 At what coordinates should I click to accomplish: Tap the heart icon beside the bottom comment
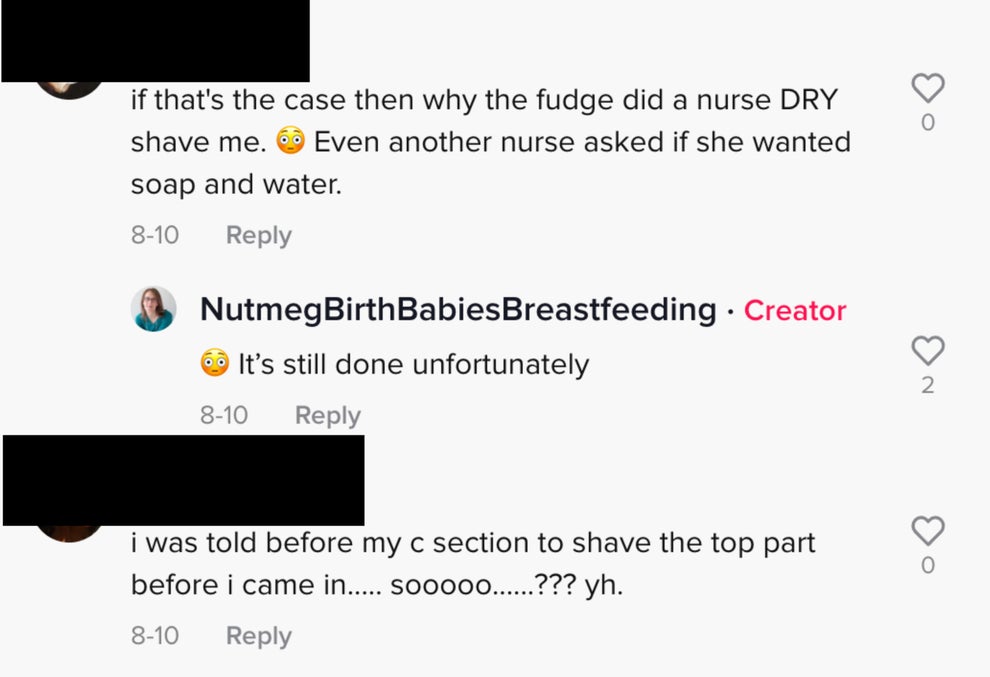click(927, 531)
